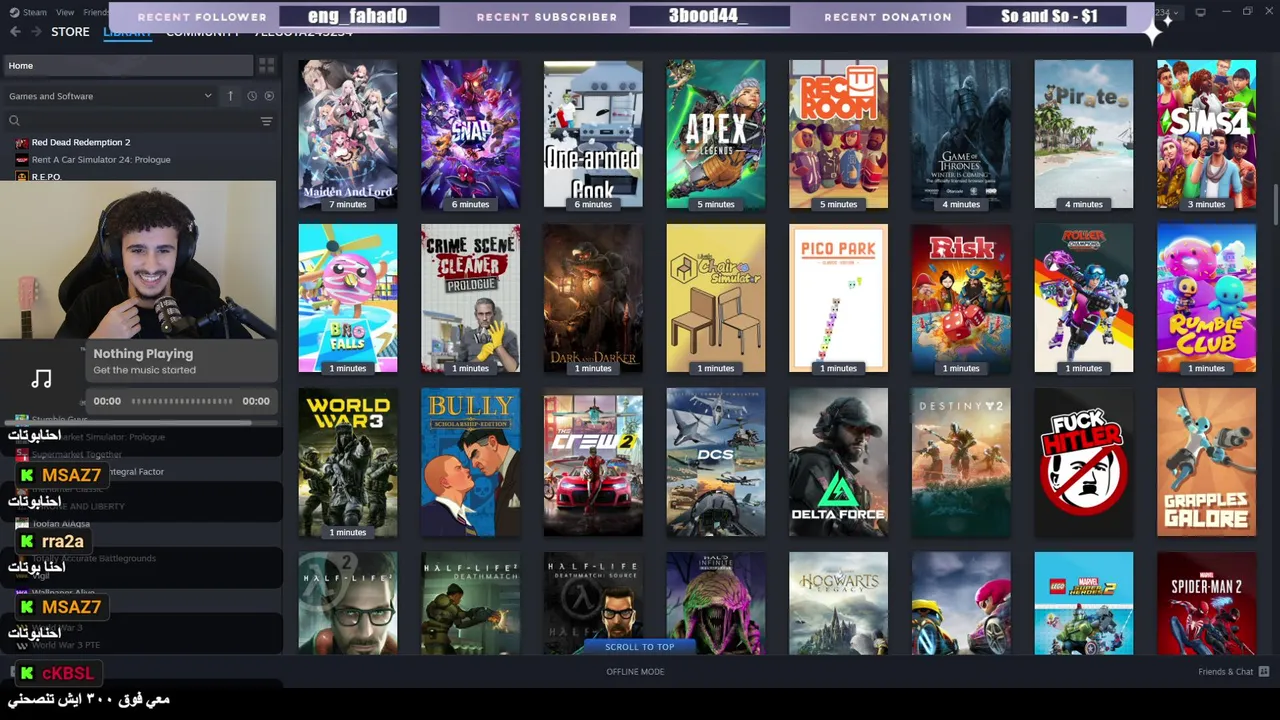The image size is (1280, 720).
Task: Select Rent A Car Simulator 24: Prologue
Action: coord(100,159)
